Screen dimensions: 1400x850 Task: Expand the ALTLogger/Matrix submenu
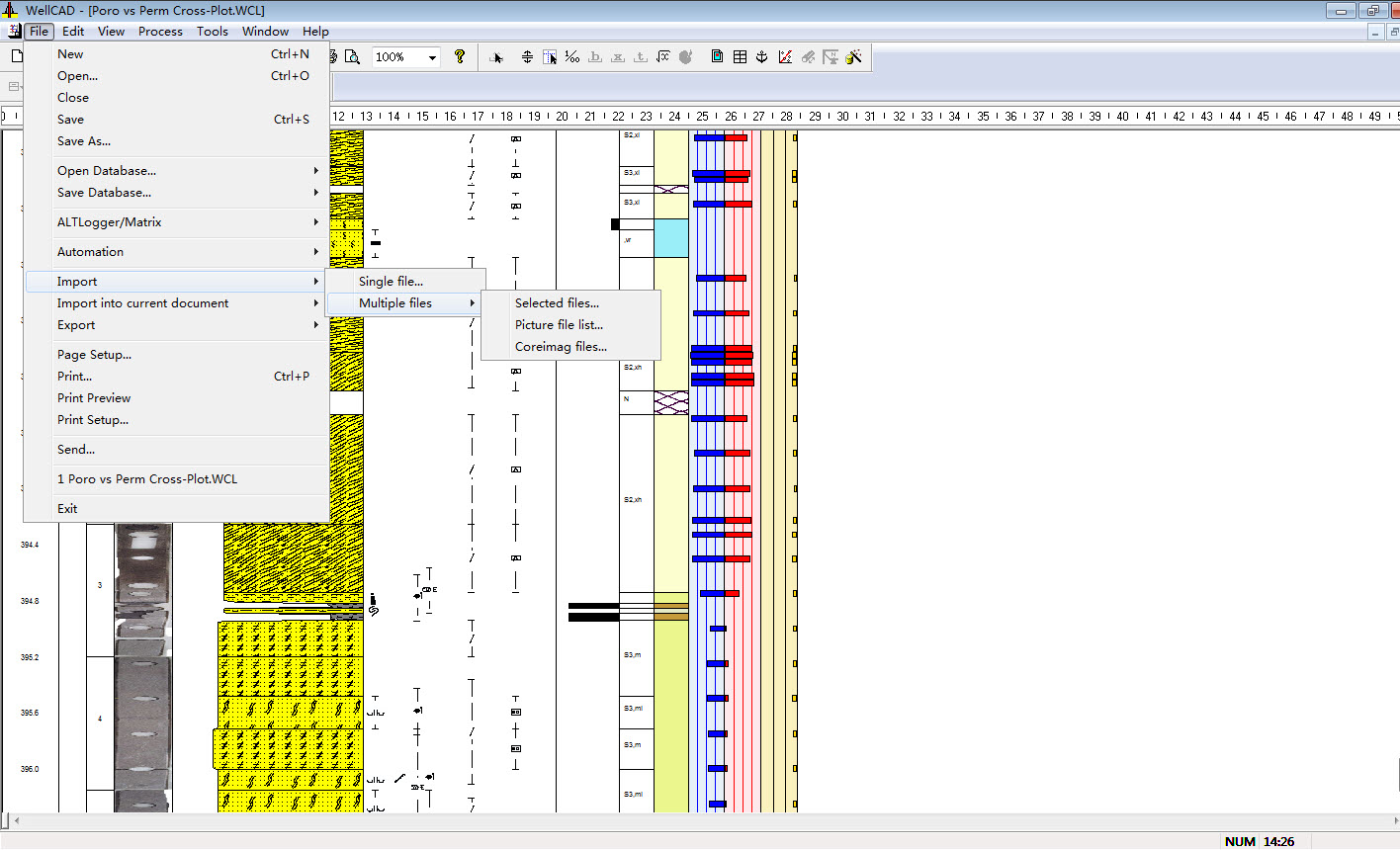click(x=177, y=222)
